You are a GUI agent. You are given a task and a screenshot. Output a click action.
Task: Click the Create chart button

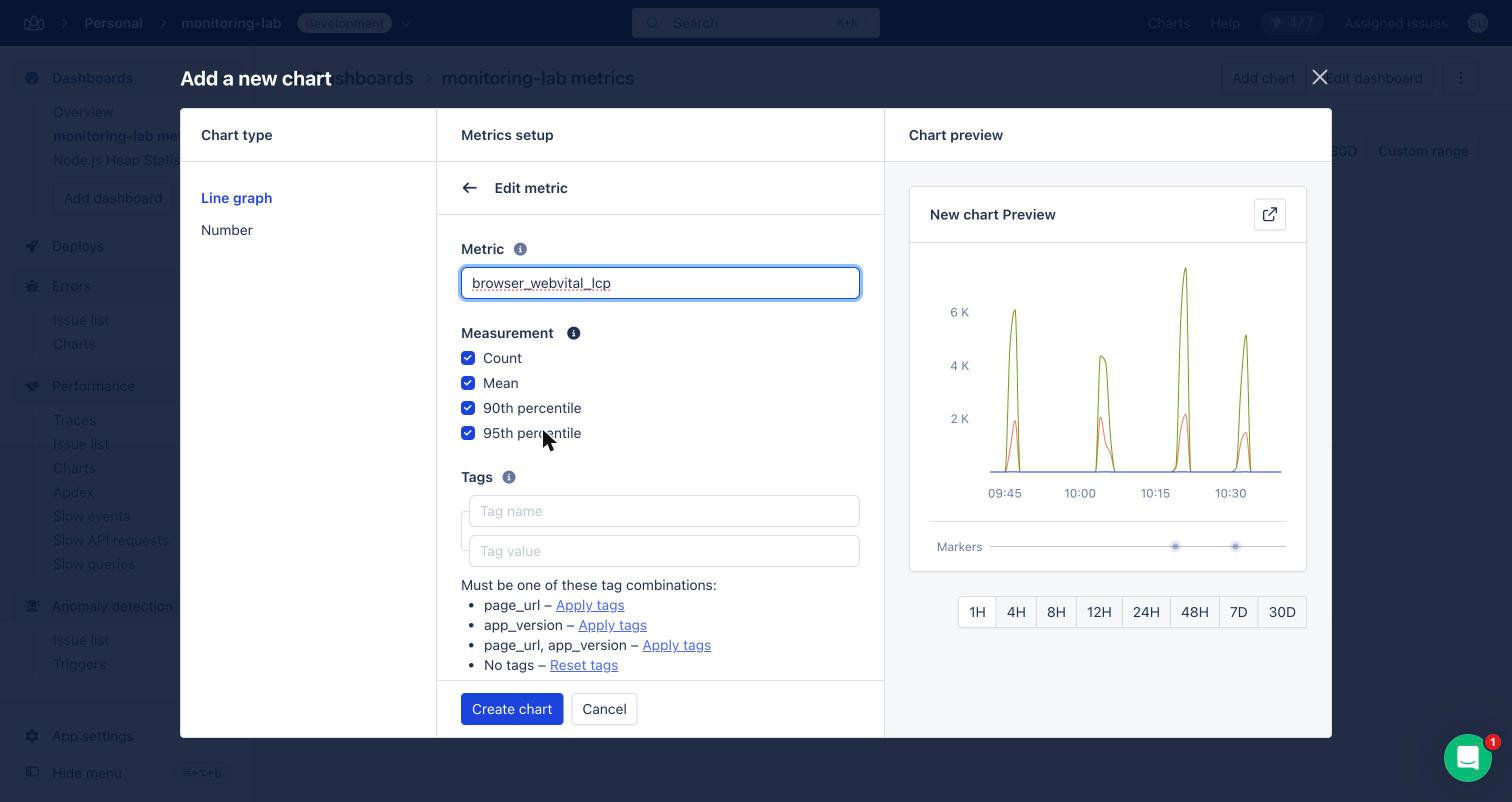(x=512, y=709)
